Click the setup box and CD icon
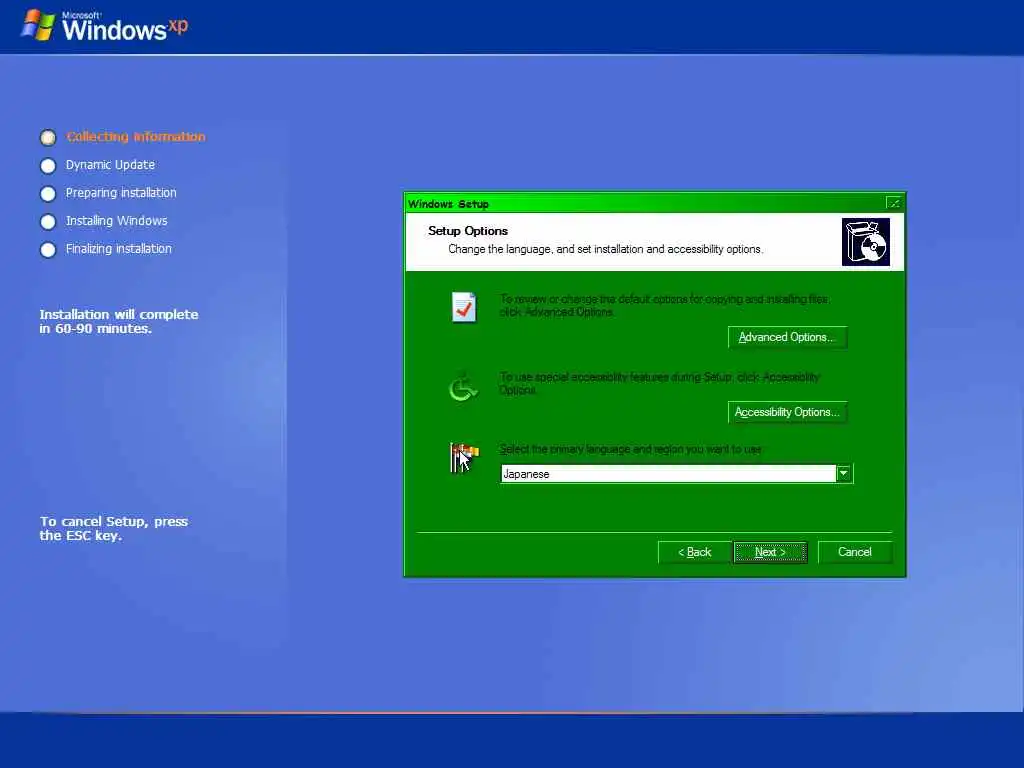1024x768 pixels. click(865, 242)
